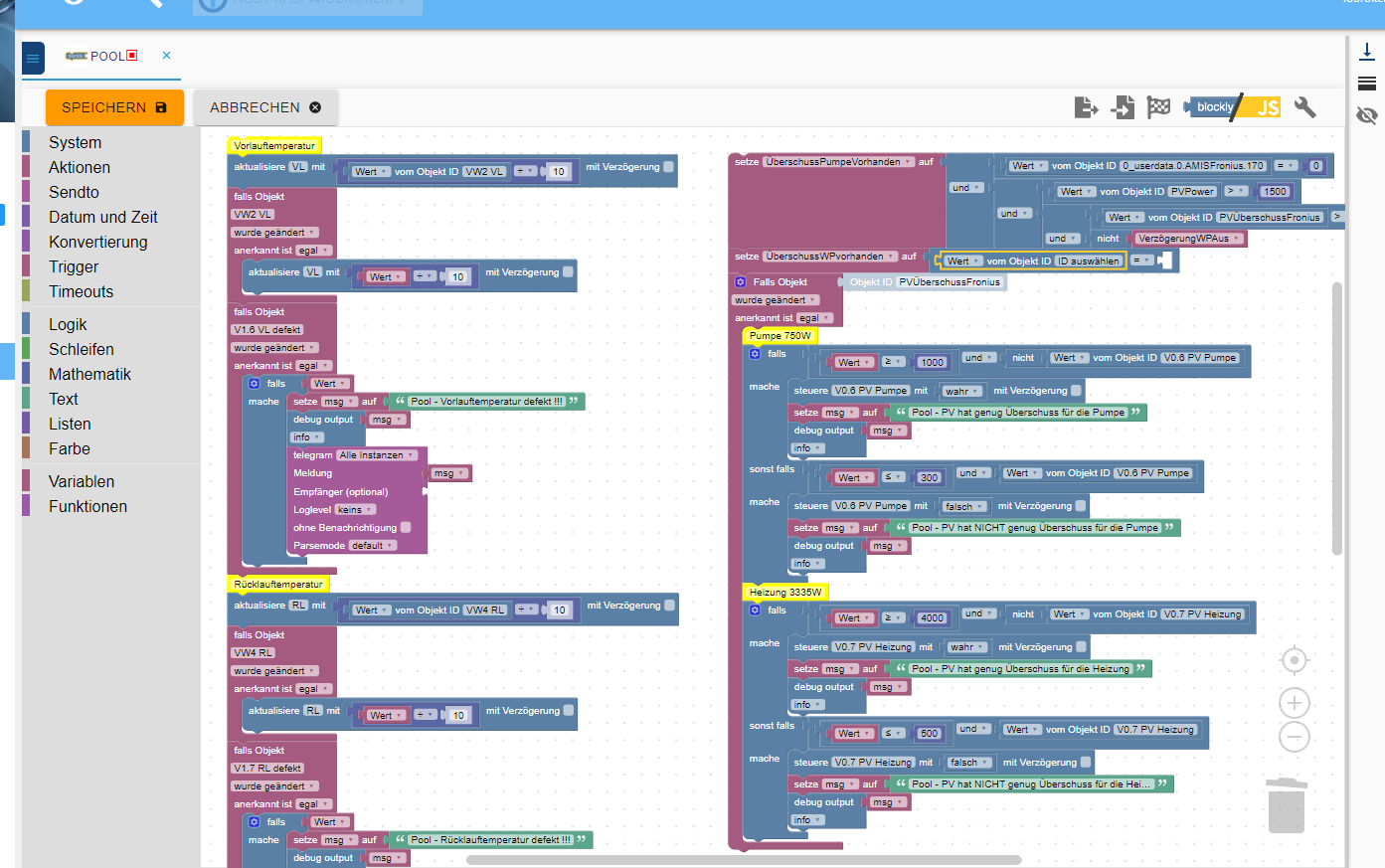Open the Trigger toolbox category

(74, 266)
